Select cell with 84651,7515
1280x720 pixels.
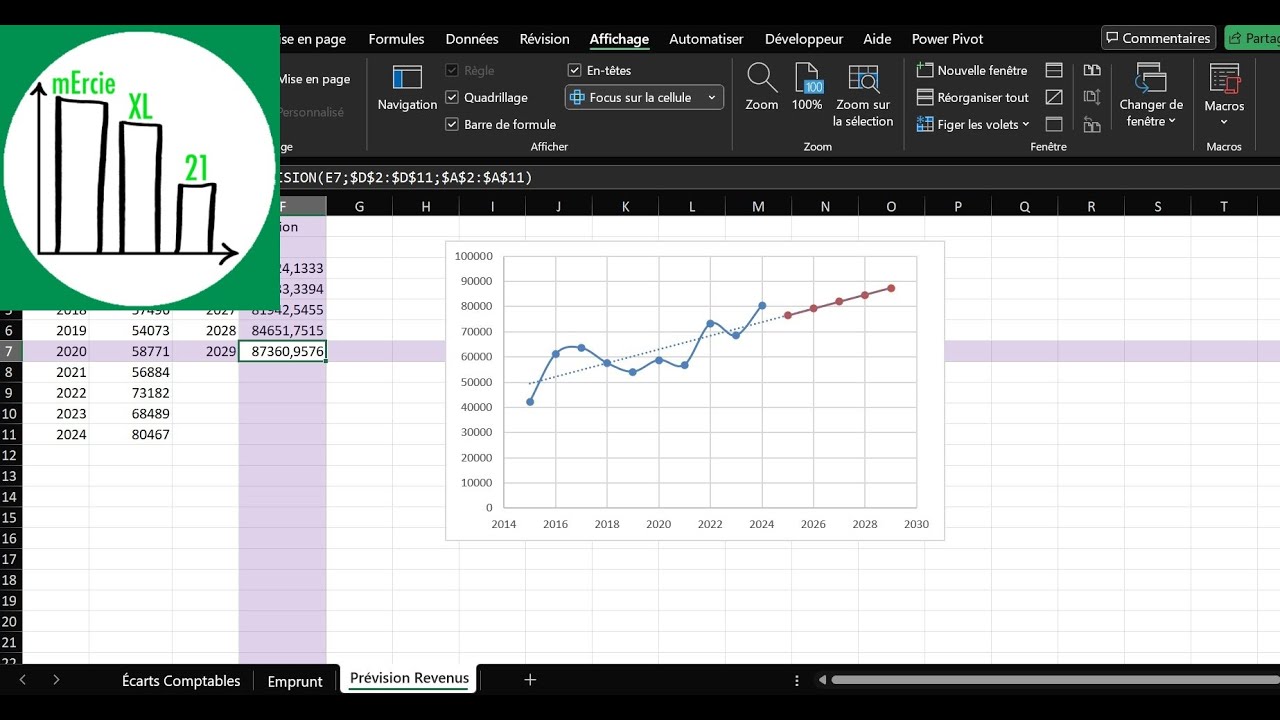[283, 330]
